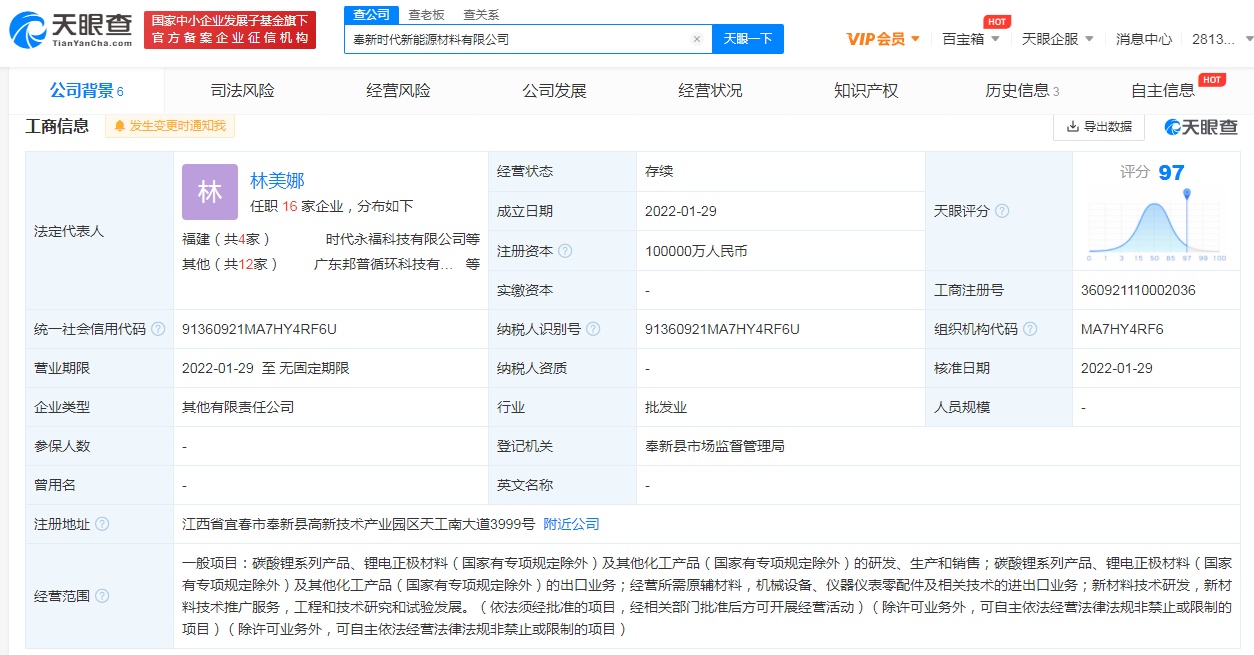This screenshot has height=655, width=1254.
Task: Click the help icon next to 天眼评分
Action: (1002, 211)
